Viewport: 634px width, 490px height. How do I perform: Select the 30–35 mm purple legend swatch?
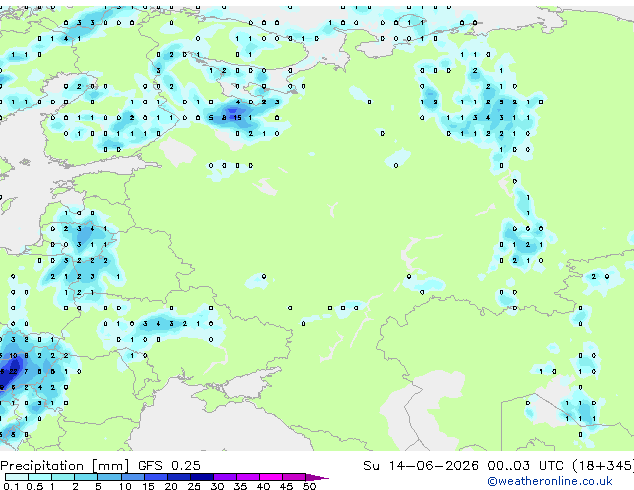click(224, 477)
